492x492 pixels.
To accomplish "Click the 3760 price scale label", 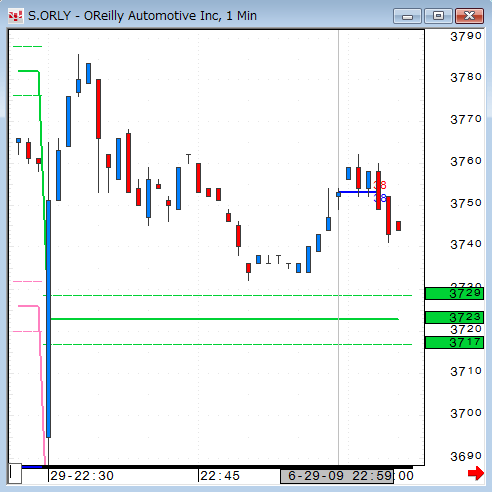I will pyautogui.click(x=466, y=162).
